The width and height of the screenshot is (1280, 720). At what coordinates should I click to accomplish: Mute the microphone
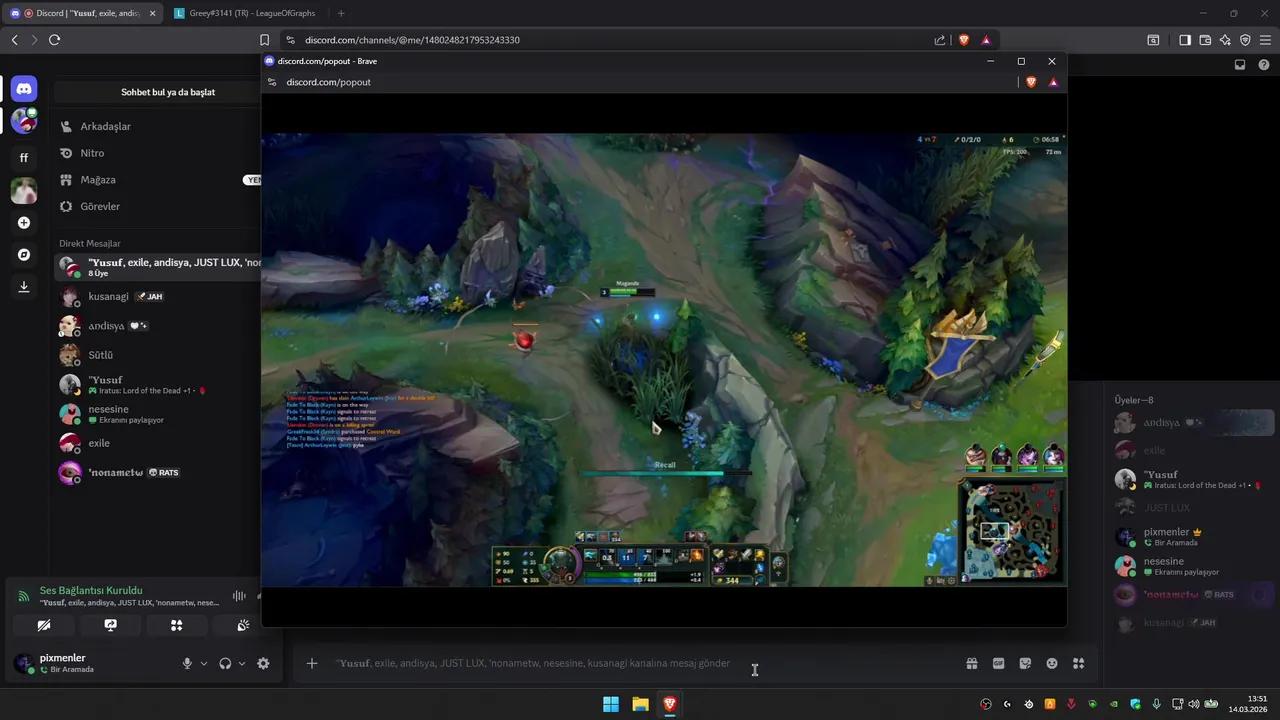point(187,663)
